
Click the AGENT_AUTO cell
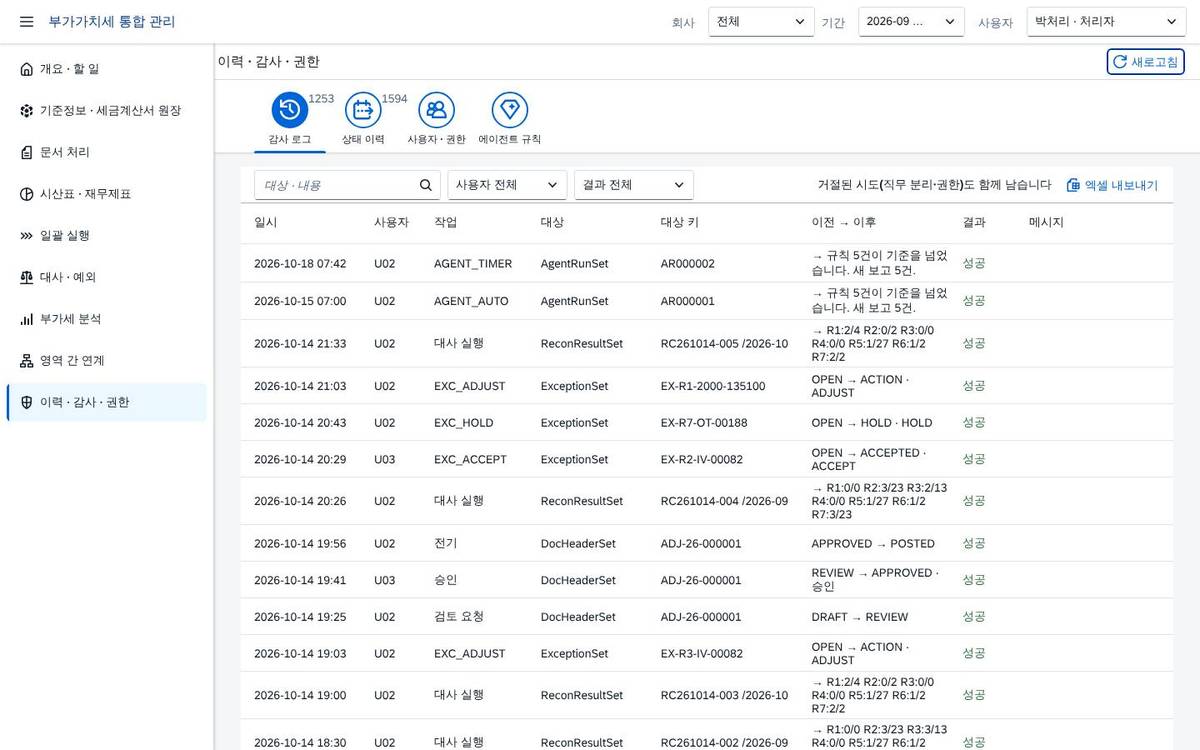click(471, 301)
